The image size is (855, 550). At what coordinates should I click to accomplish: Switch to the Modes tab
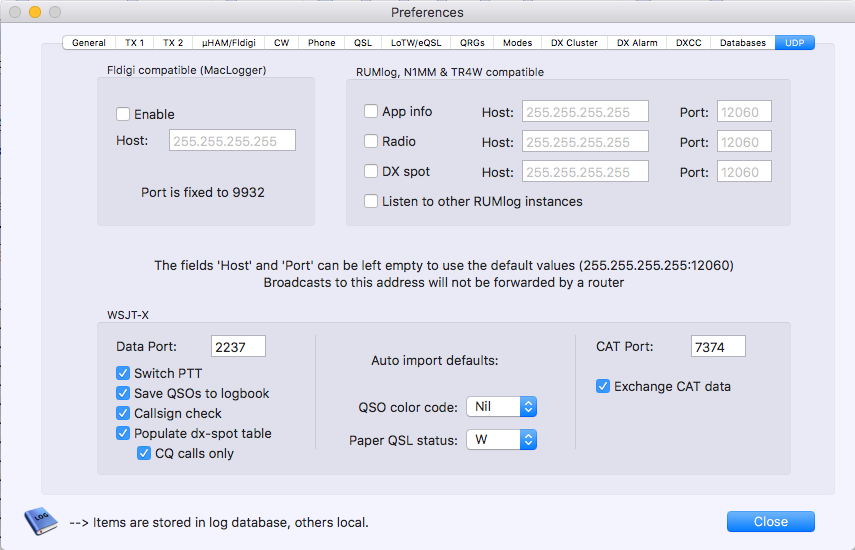(x=517, y=43)
